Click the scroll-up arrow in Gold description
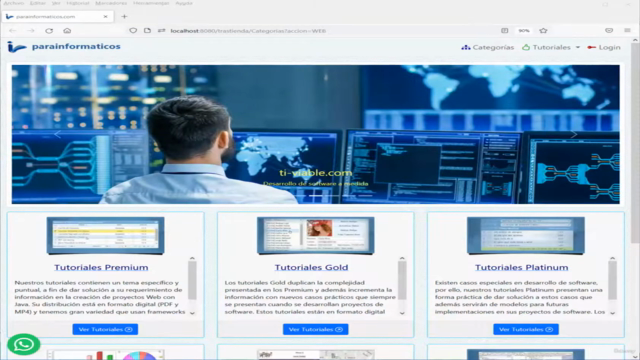The width and height of the screenshot is (640, 360). coord(402,258)
